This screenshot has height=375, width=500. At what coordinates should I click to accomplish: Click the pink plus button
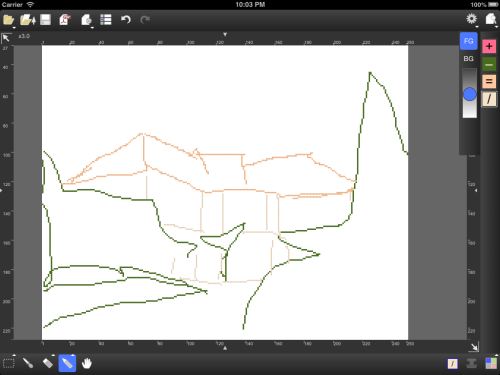(489, 46)
